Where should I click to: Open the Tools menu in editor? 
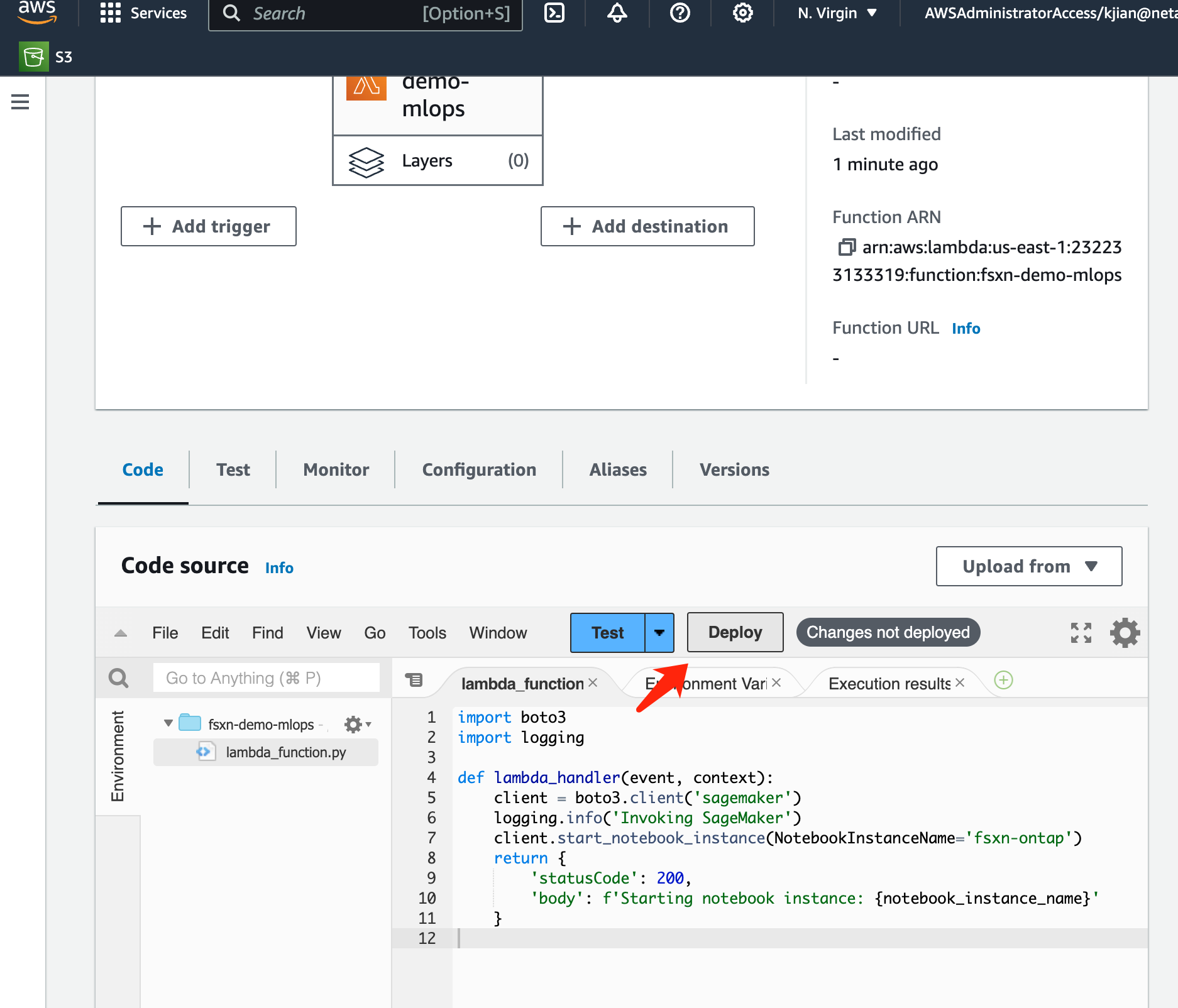coord(427,633)
